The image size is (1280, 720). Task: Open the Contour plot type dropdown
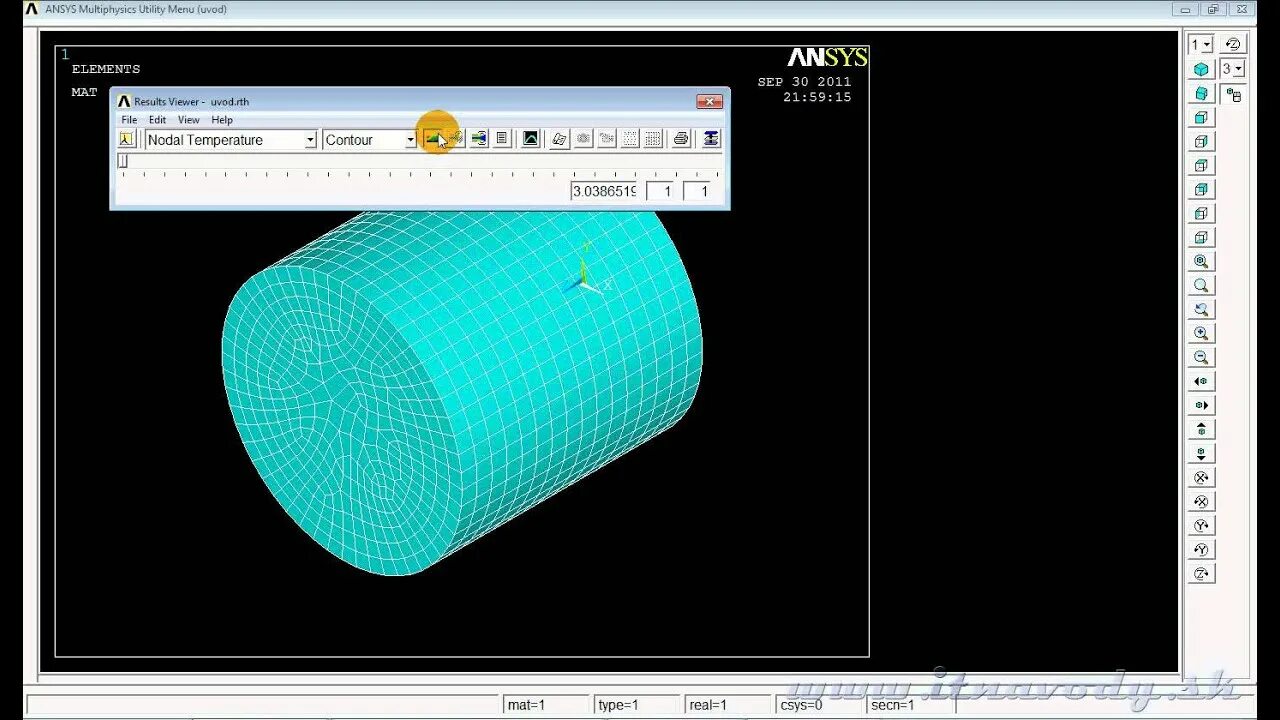click(x=410, y=140)
